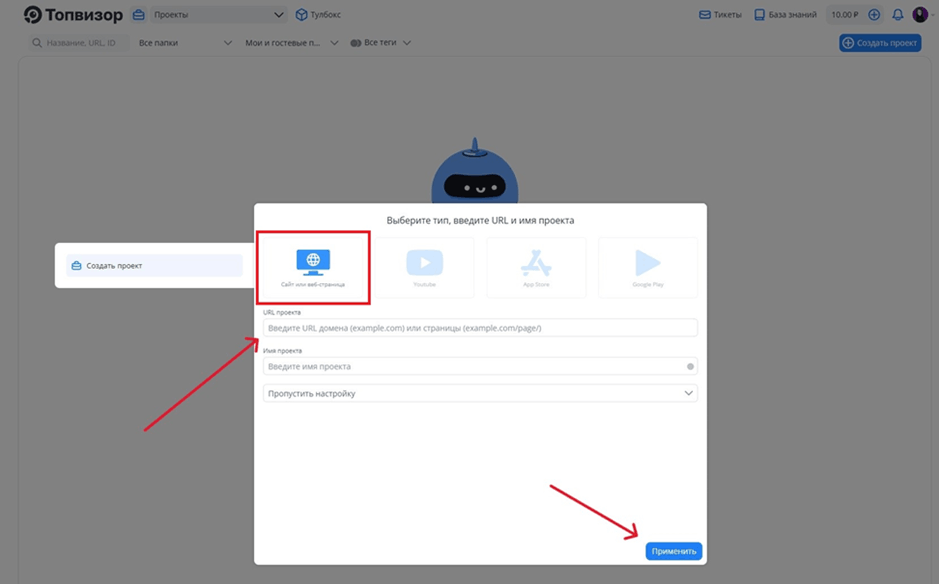Click the small dot icon in project name field
This screenshot has width=939, height=584.
(x=690, y=367)
